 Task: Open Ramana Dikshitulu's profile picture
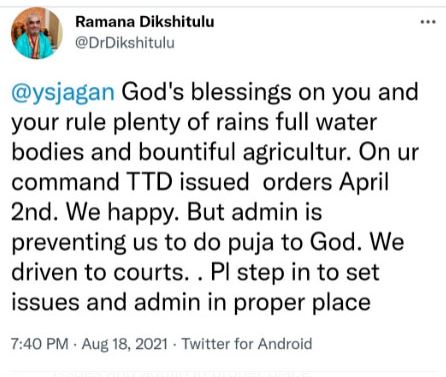click(x=37, y=33)
